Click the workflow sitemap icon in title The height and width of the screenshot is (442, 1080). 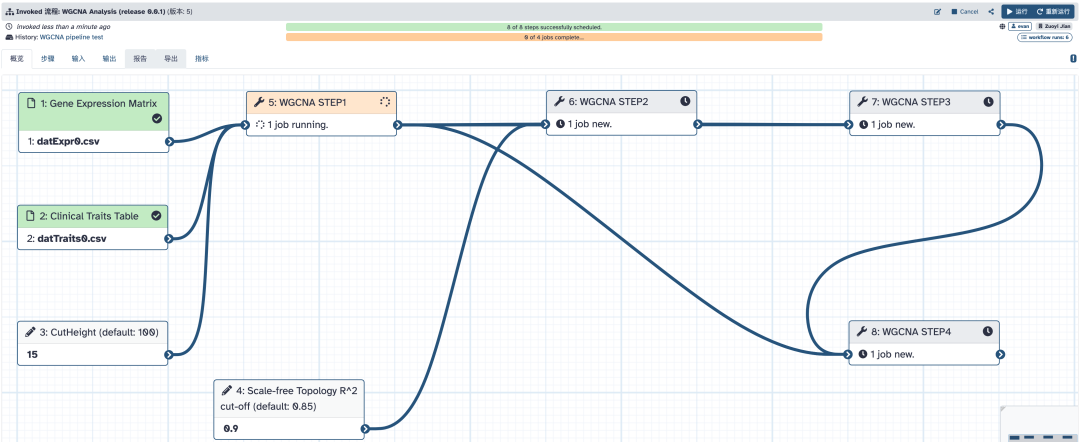click(x=9, y=12)
